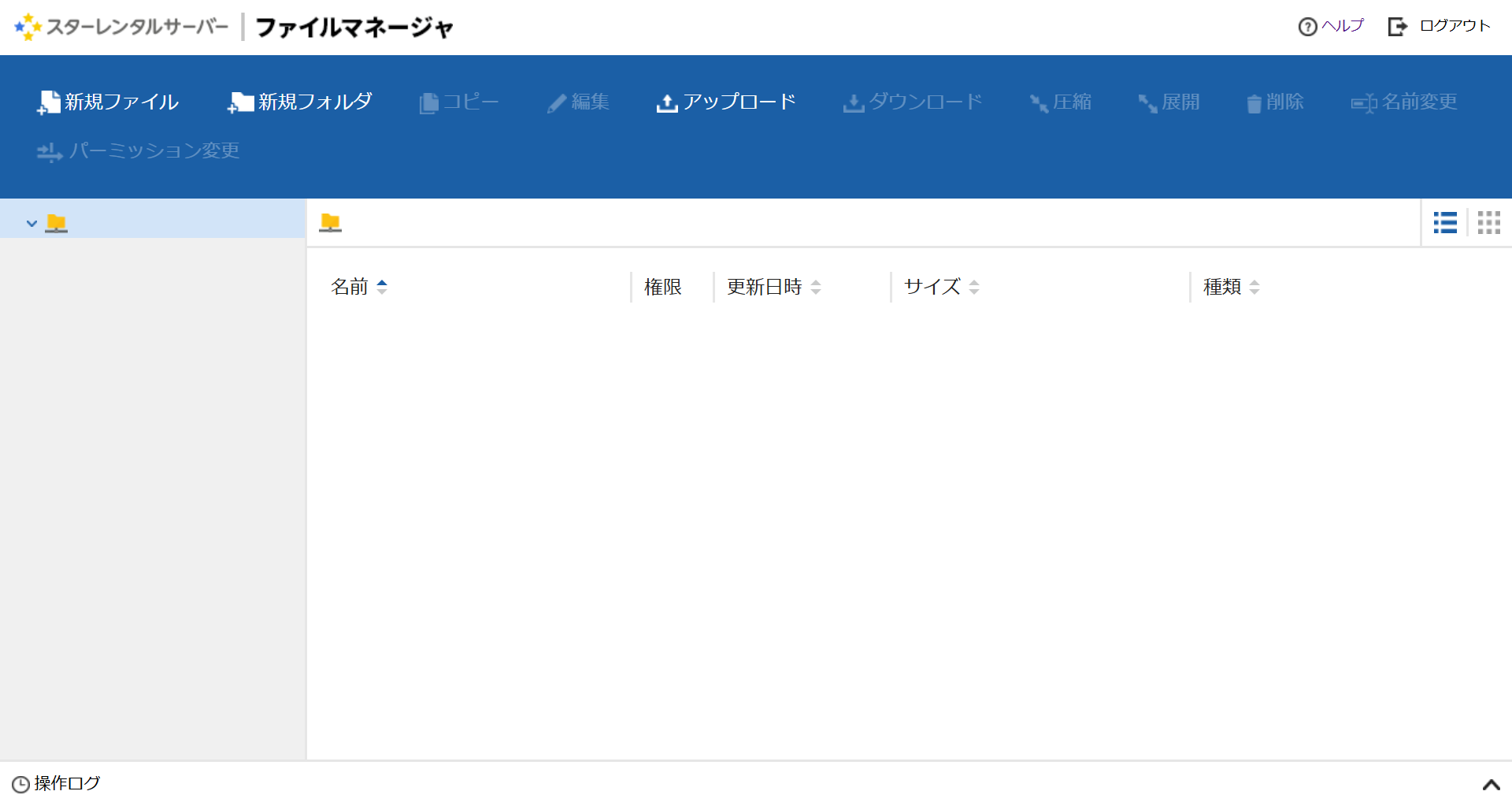Click the Copy (コピー) toolbar icon

pos(428,103)
